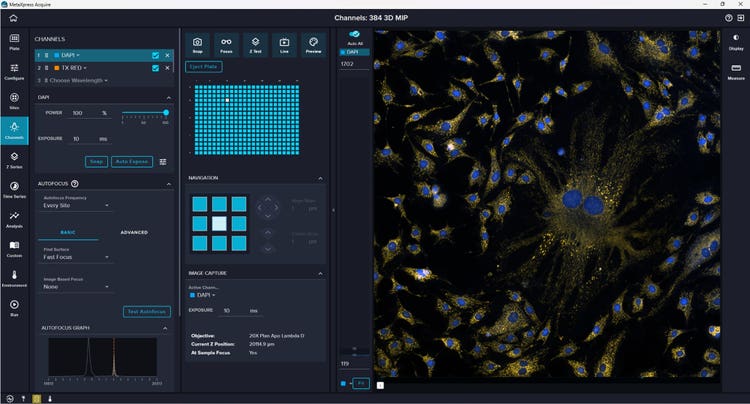750x404 pixels.
Task: Click the Snap camera toolbar icon
Action: pos(198,45)
